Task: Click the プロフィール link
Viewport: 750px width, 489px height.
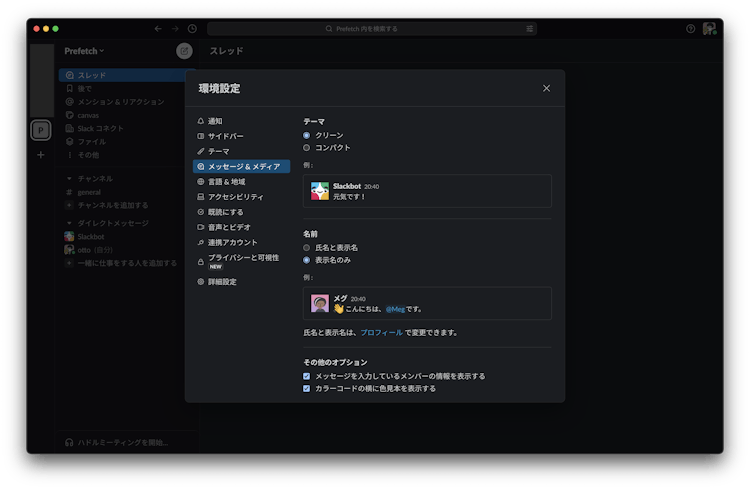Action: pyautogui.click(x=381, y=333)
